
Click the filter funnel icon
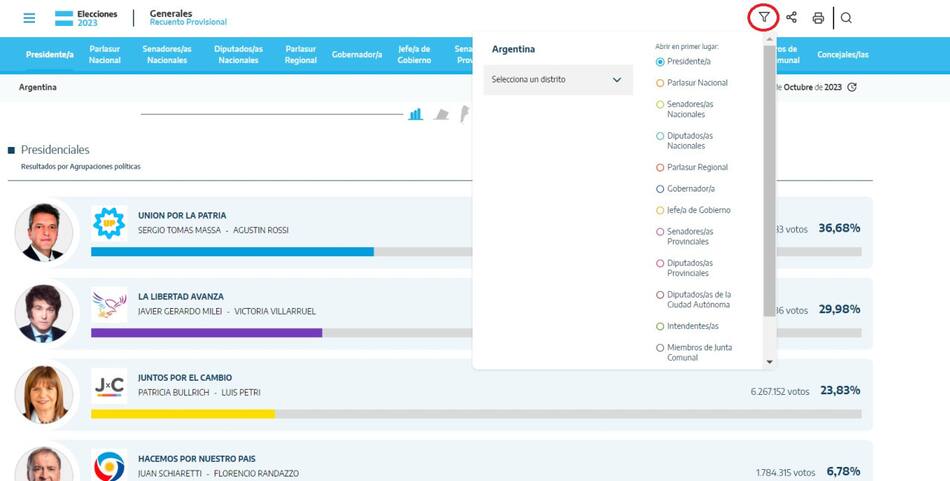(764, 18)
